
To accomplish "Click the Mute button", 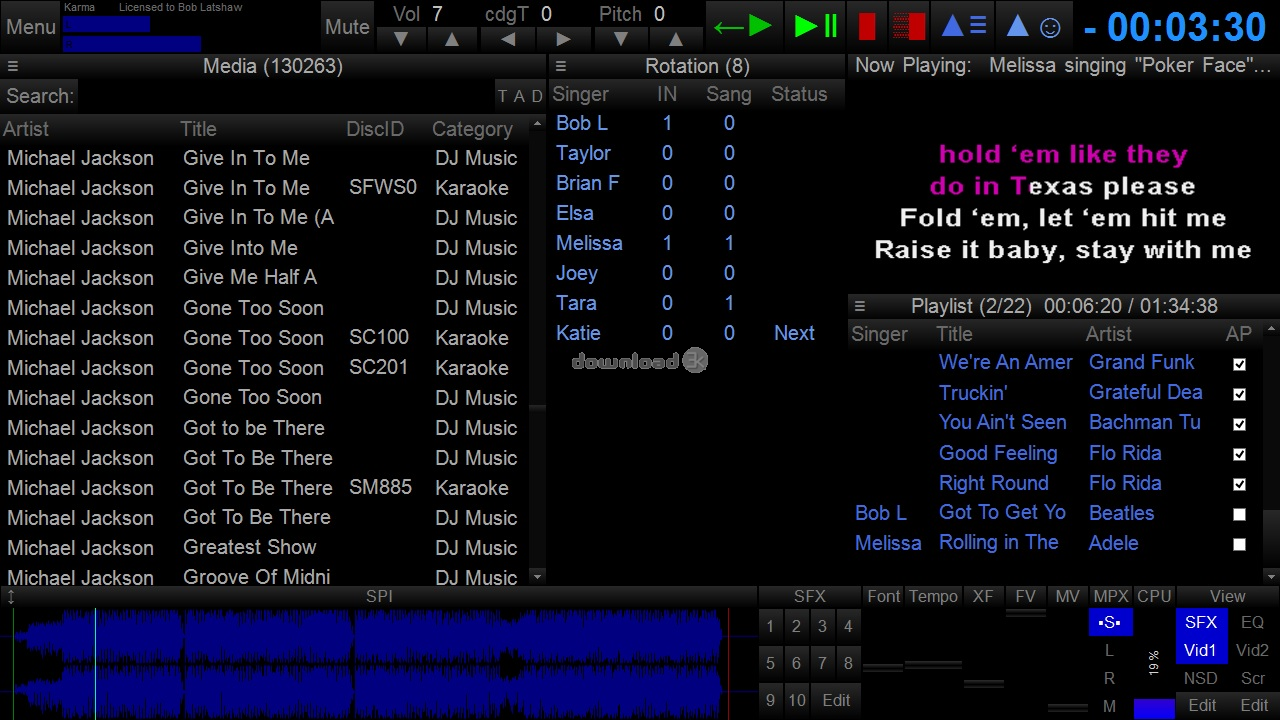I will 347,27.
